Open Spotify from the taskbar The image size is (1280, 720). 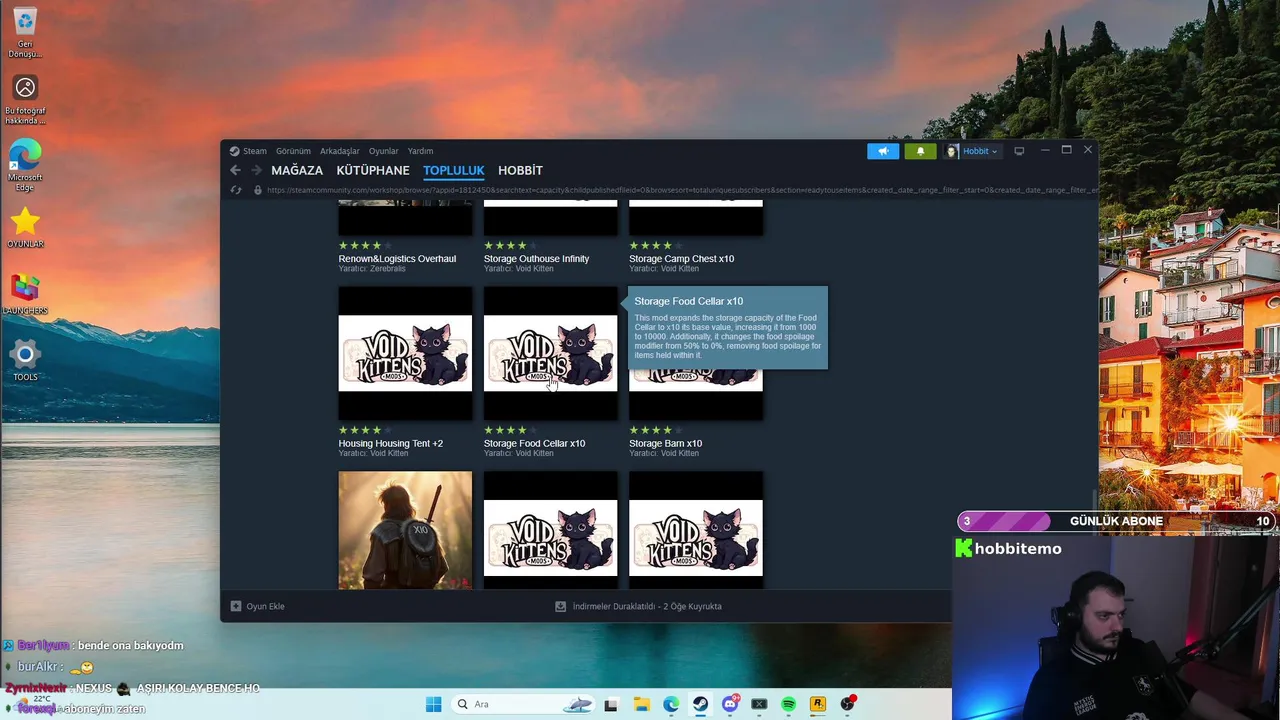[x=788, y=704]
